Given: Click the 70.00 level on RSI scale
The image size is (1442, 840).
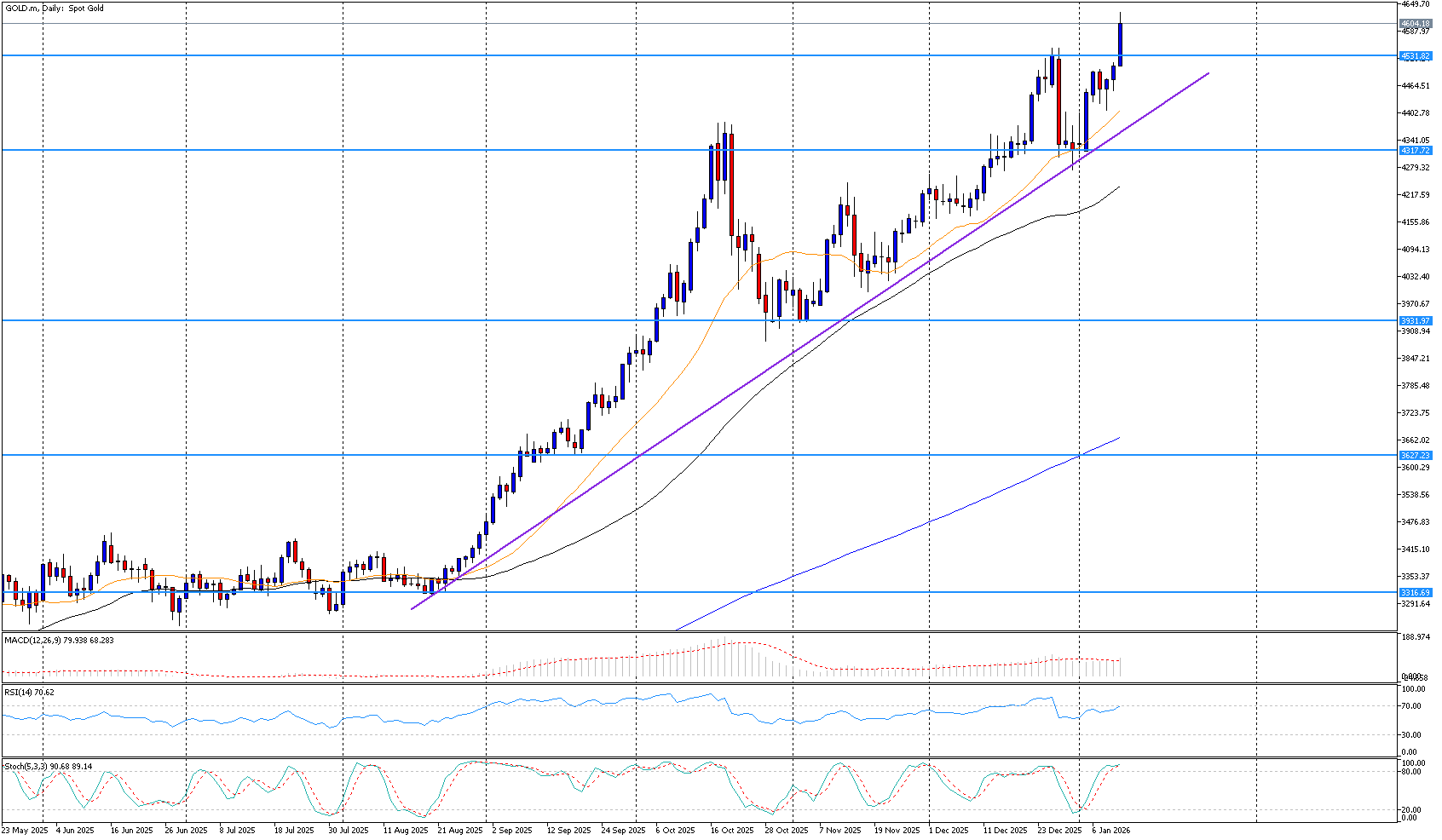Looking at the screenshot, I should point(1411,706).
